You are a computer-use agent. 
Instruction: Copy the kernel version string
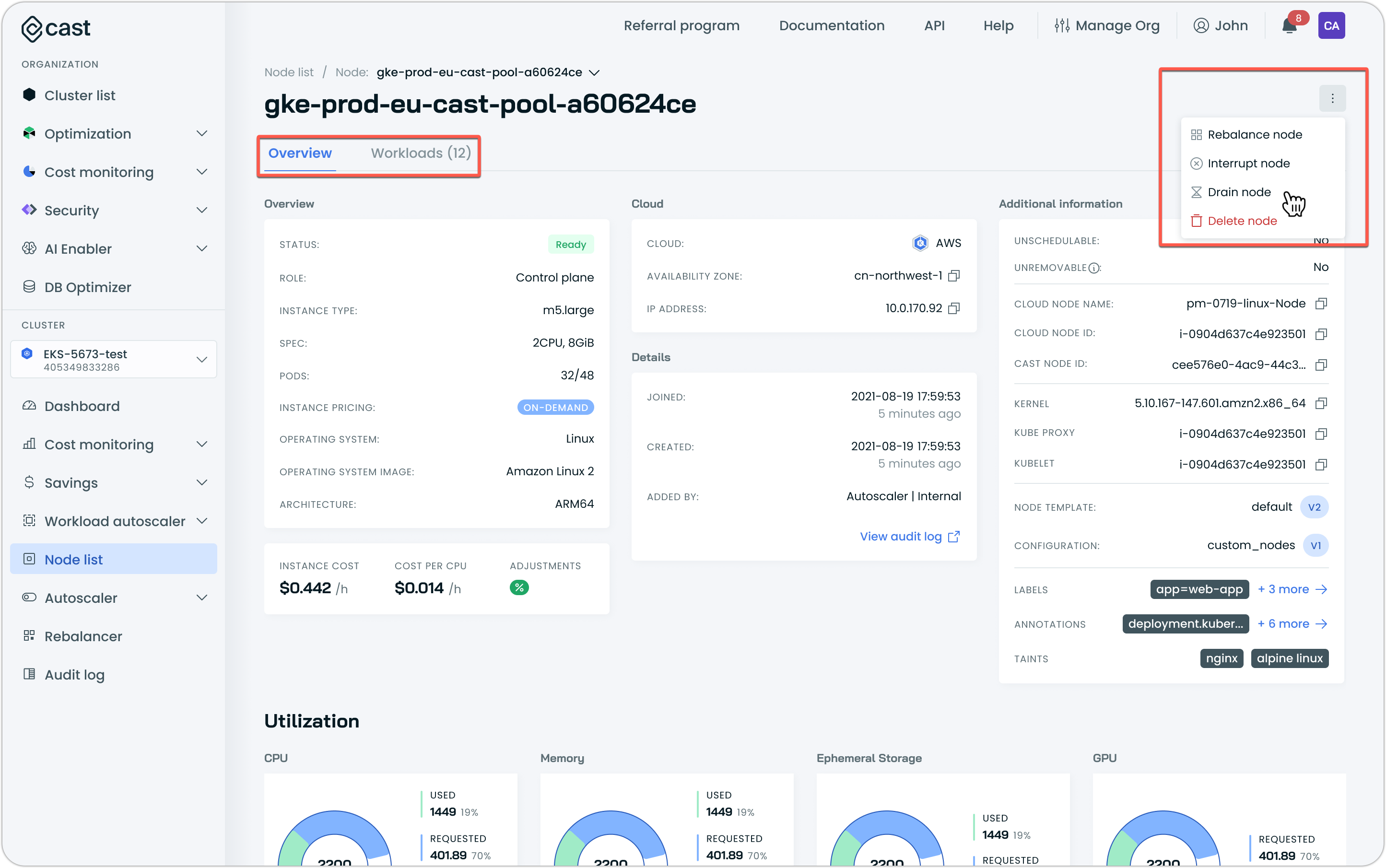pyautogui.click(x=1321, y=404)
